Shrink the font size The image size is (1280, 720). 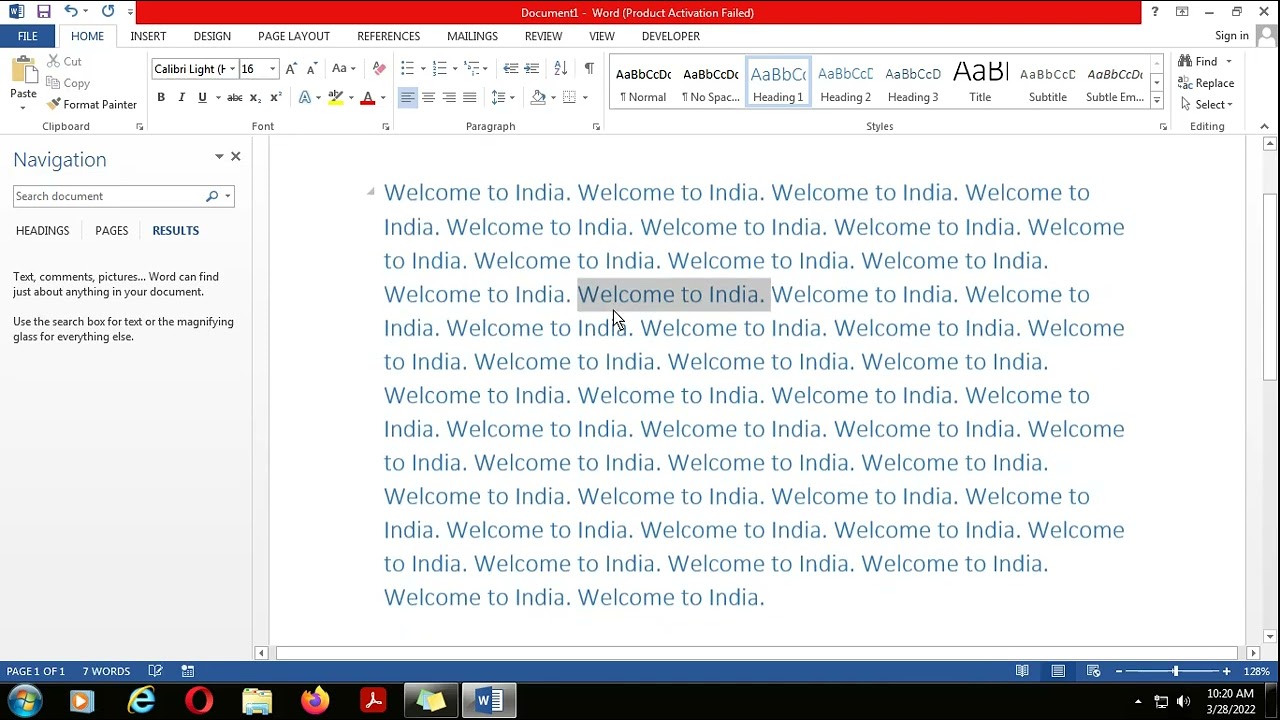coord(312,68)
